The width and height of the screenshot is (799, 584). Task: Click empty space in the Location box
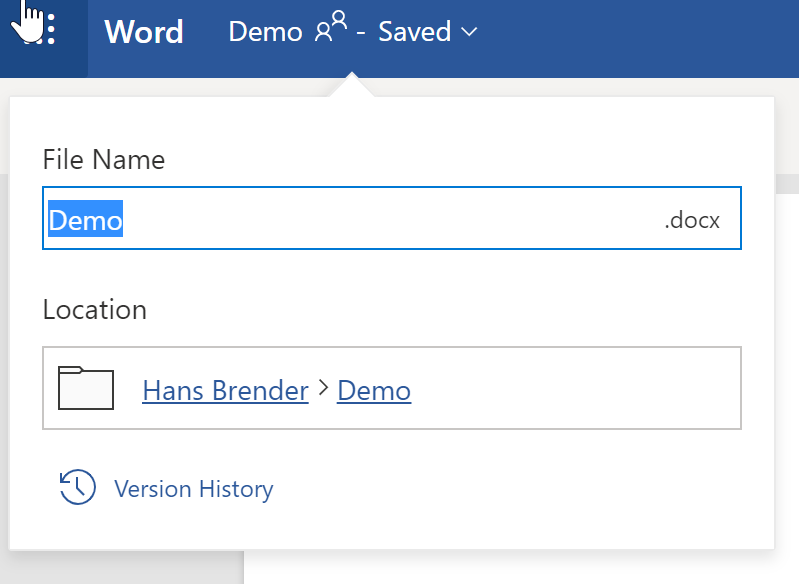coord(580,389)
